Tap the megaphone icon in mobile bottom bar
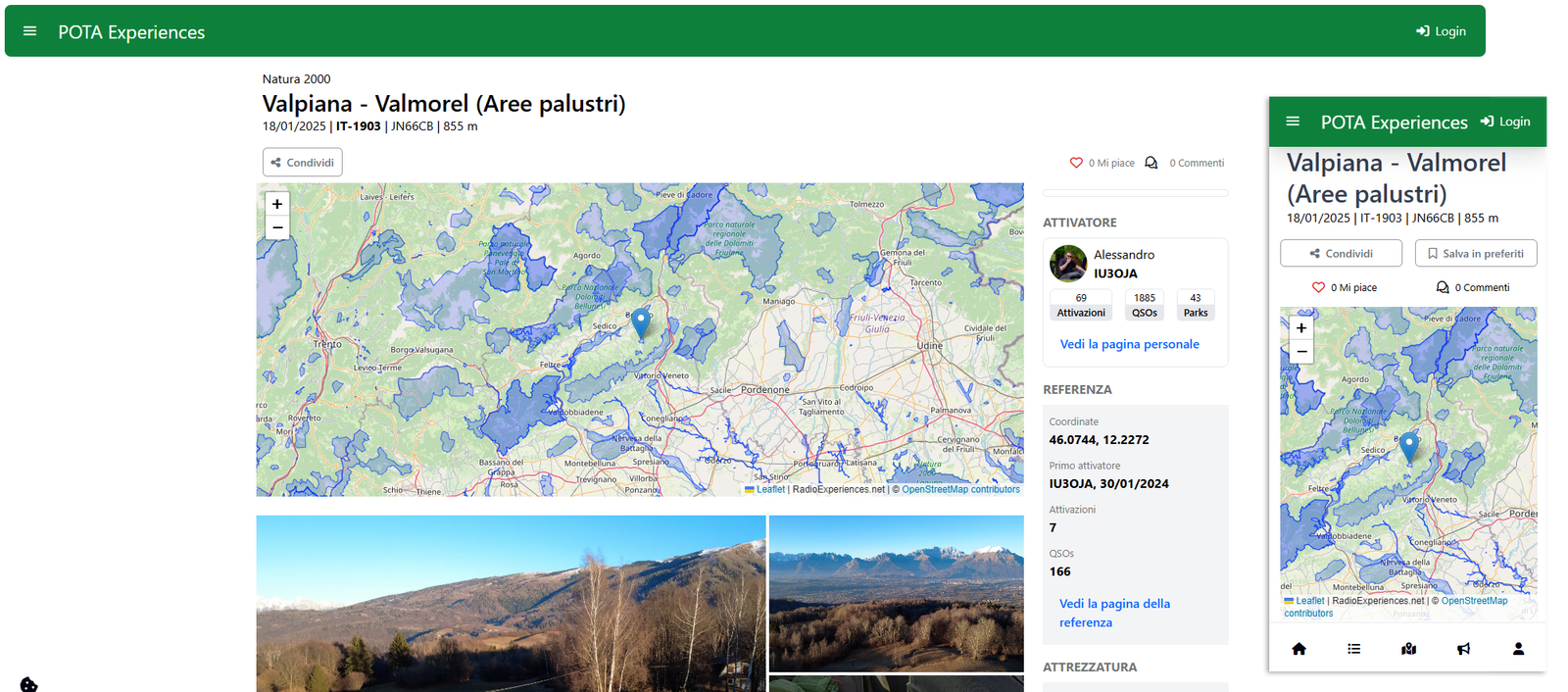Viewport: 1568px width, 692px height. [1463, 649]
